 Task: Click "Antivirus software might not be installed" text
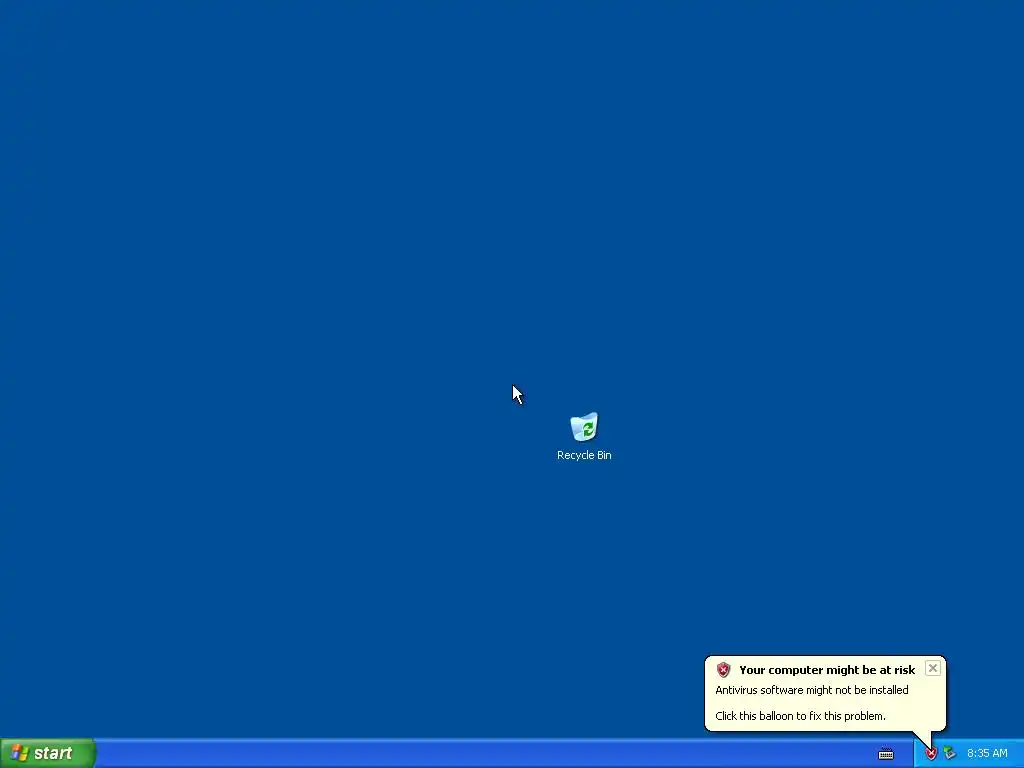coord(812,690)
